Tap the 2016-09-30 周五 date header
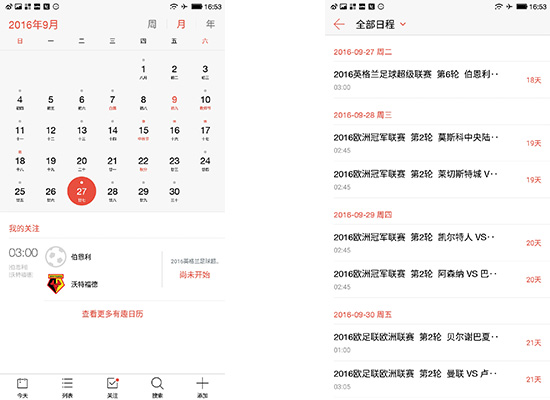The width and height of the screenshot is (550, 400). click(363, 315)
